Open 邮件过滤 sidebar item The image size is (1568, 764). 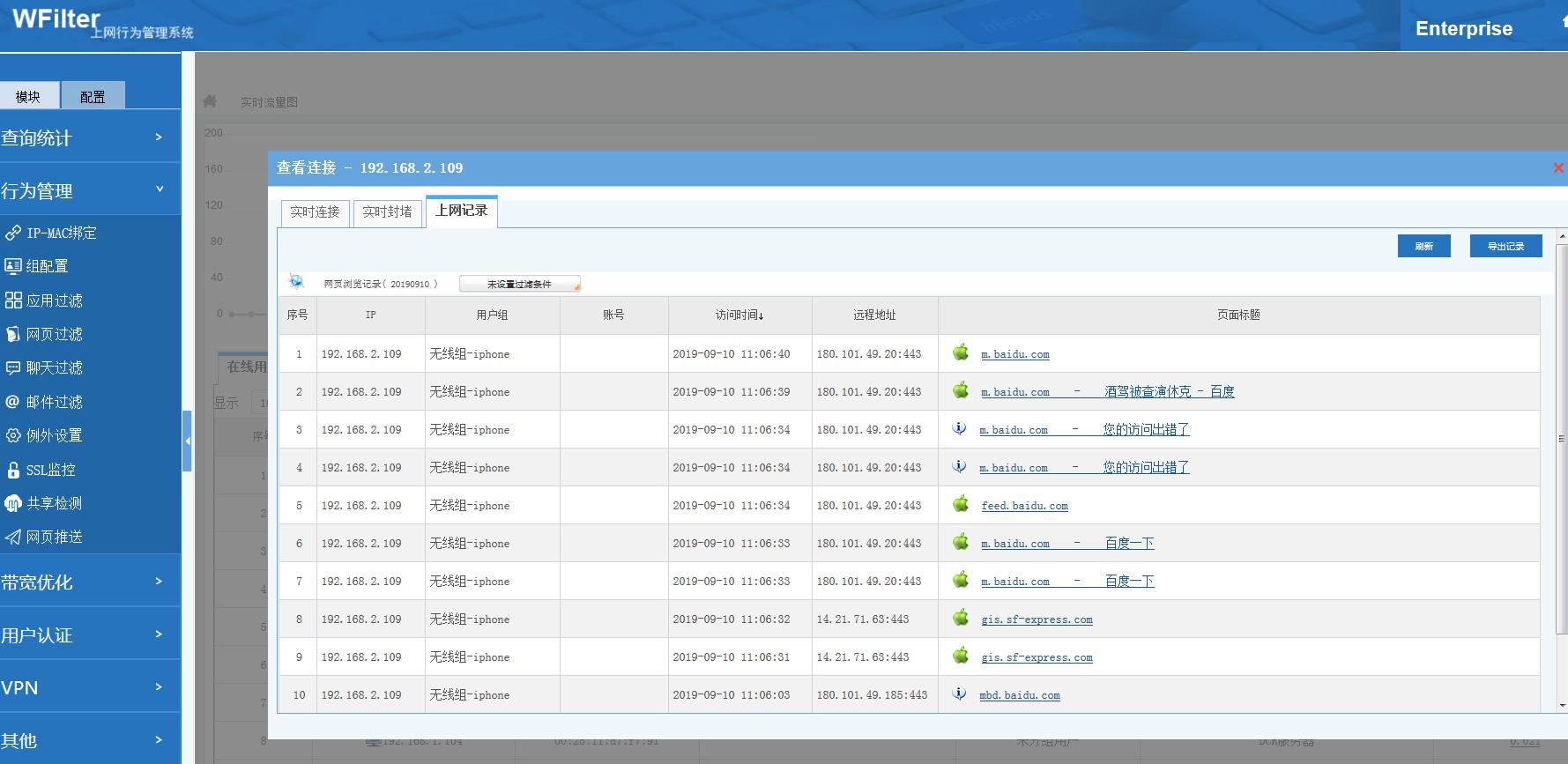point(44,402)
